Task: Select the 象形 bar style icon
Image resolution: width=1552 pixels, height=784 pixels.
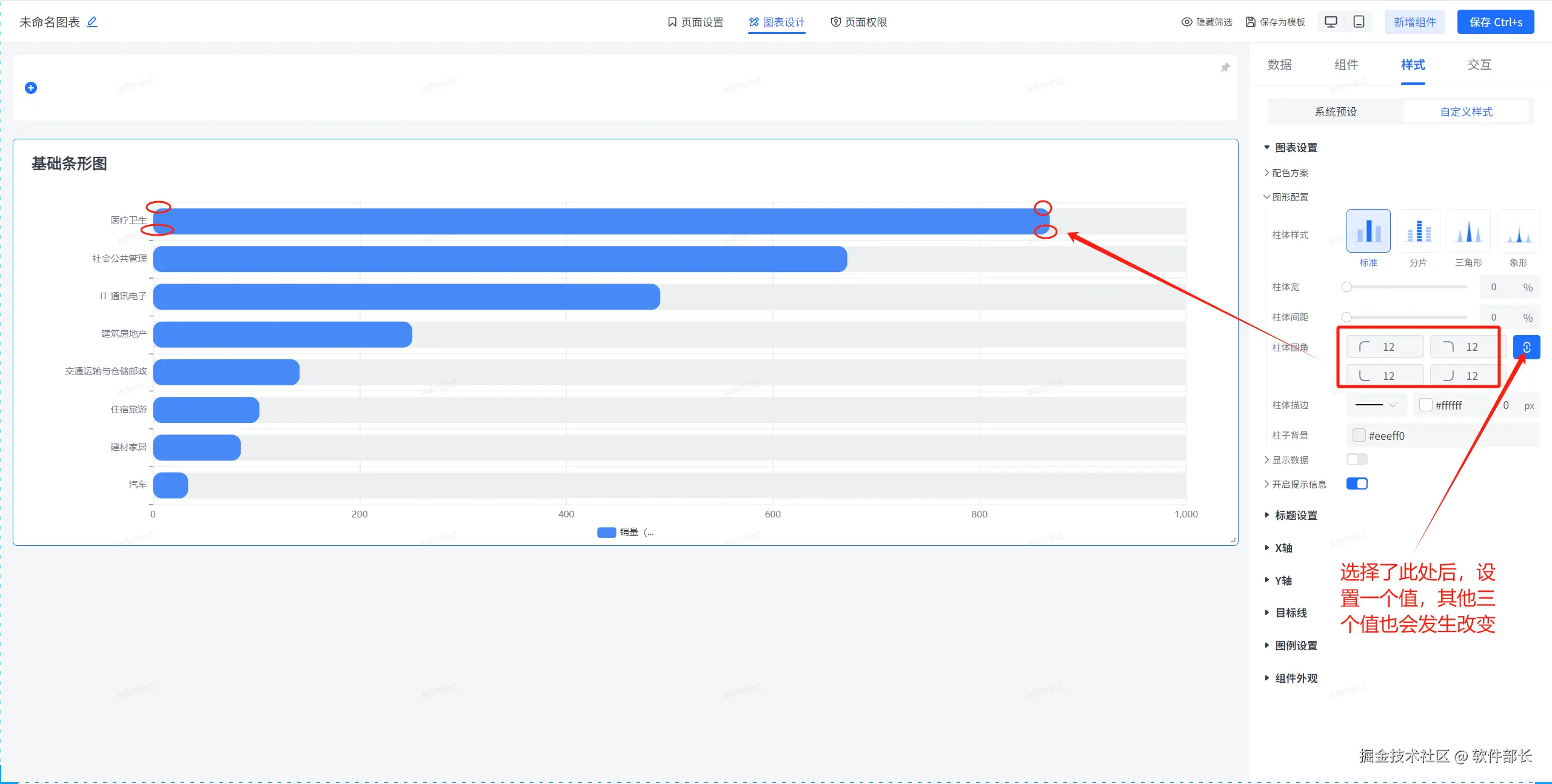Action: 1518,231
